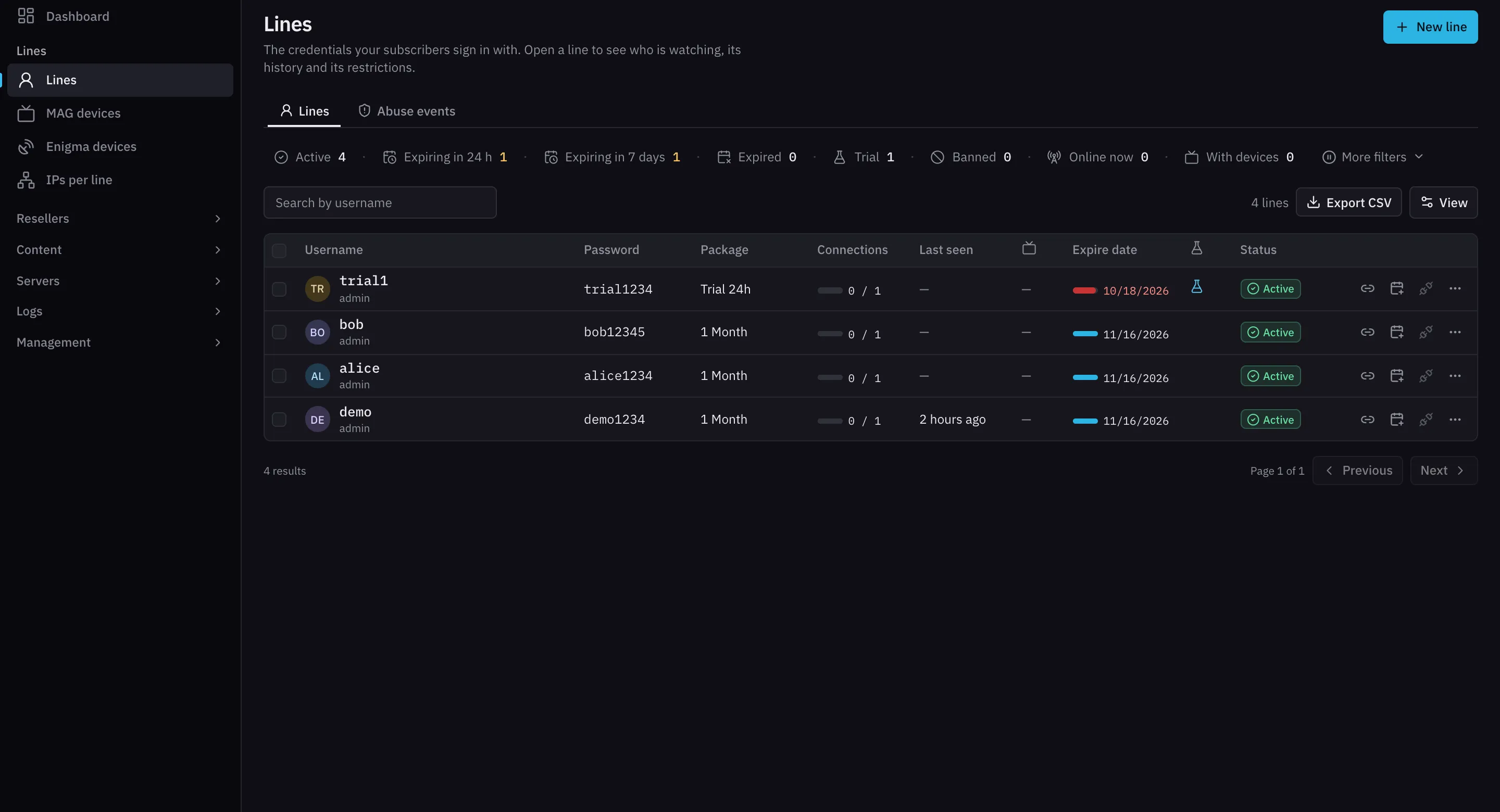Expand the Logs sidebar section
Viewport: 1500px width, 812px height.
coord(120,311)
